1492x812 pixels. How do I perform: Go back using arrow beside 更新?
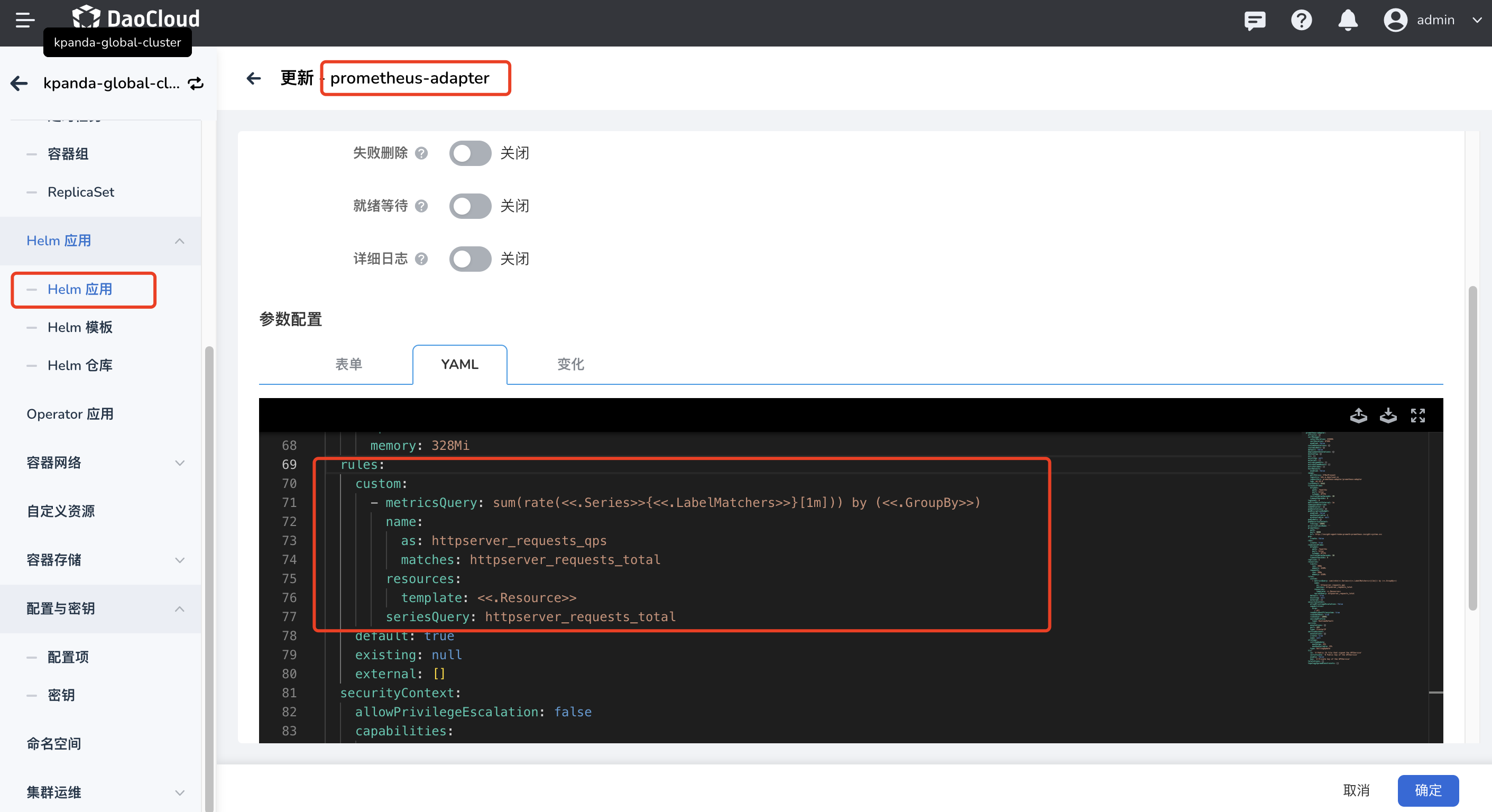click(x=254, y=78)
